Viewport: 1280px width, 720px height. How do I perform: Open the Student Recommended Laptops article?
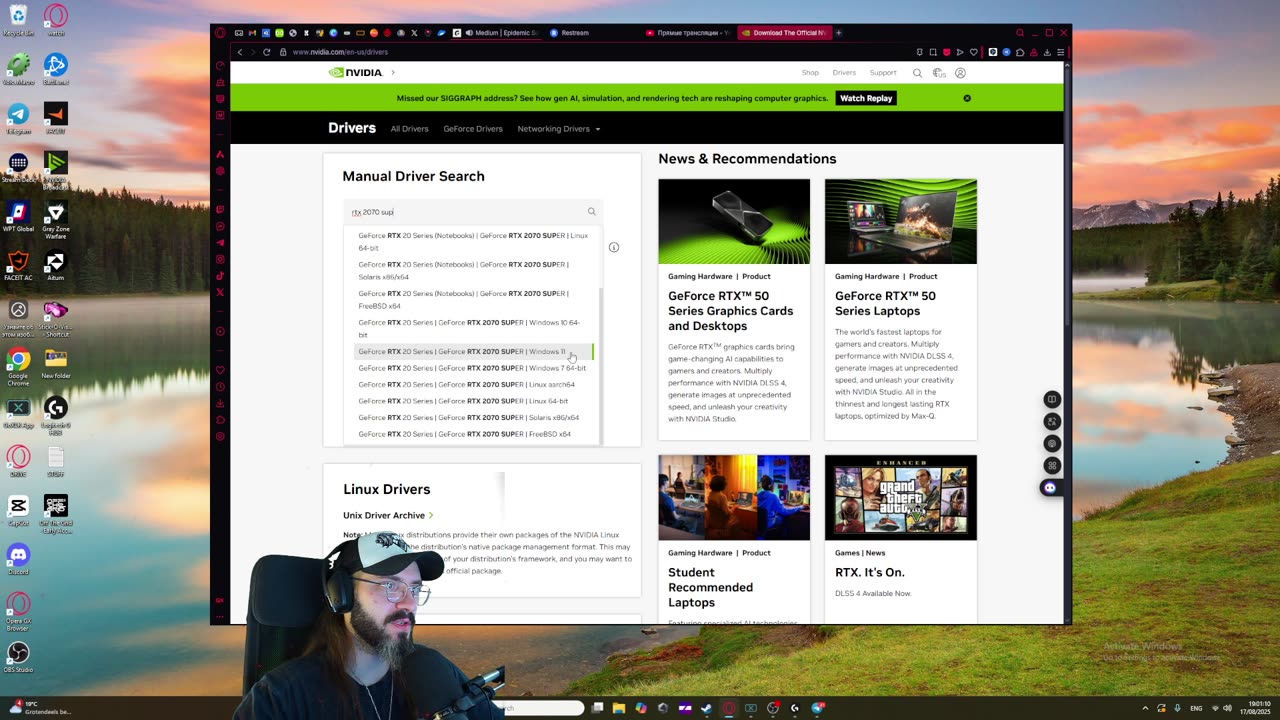click(710, 587)
